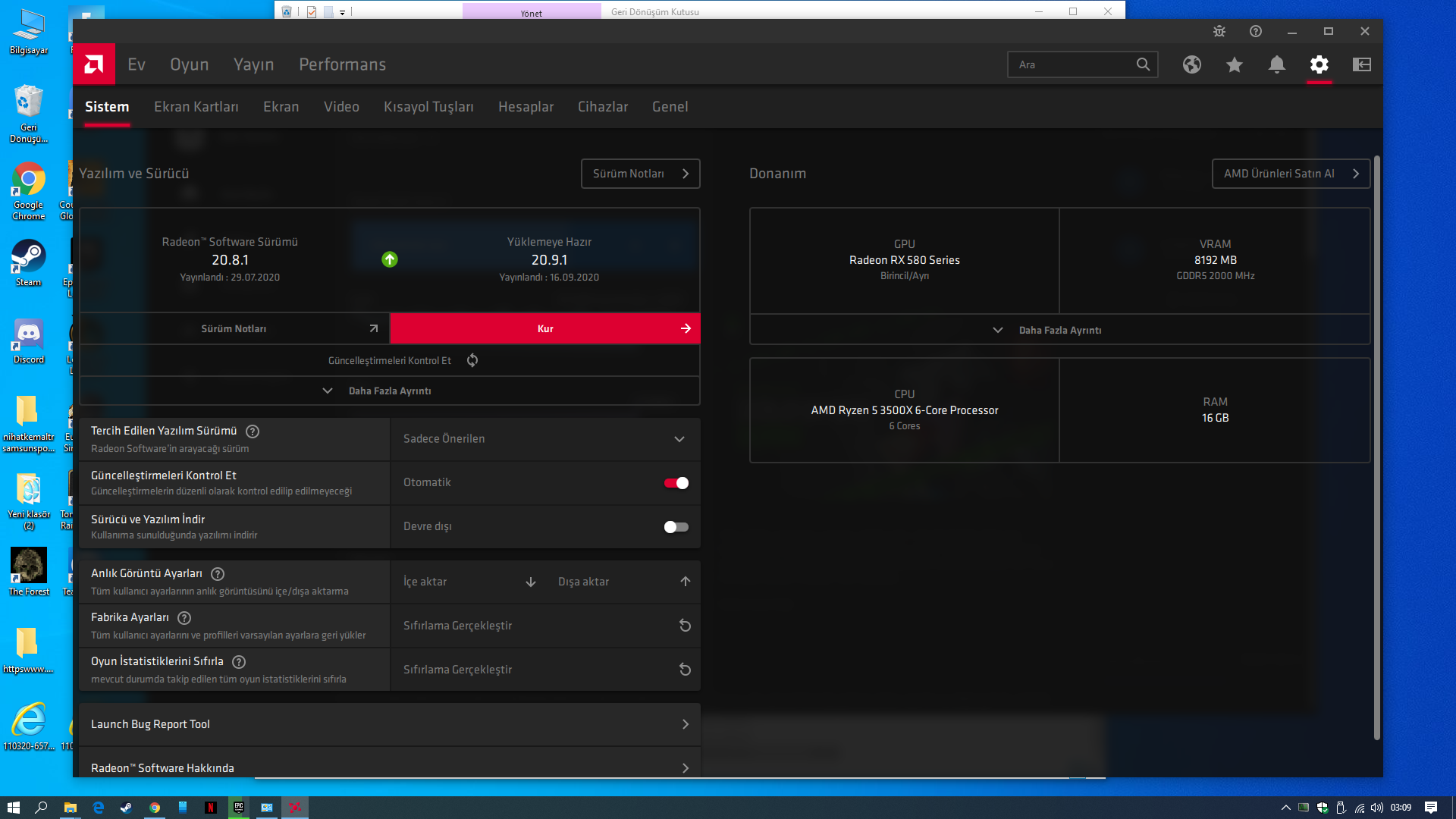Show help for Fabrika Ayarları
This screenshot has width=1456, height=819.
[184, 618]
